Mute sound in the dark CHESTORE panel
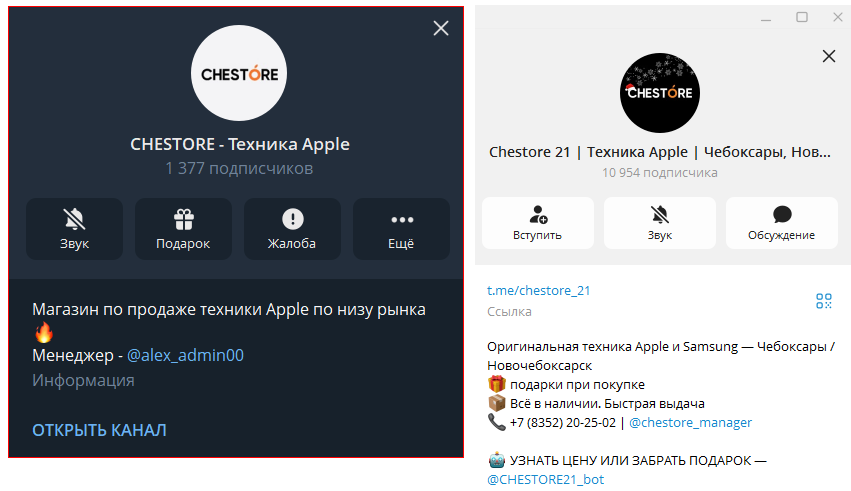This screenshot has width=851, height=491. tap(74, 229)
